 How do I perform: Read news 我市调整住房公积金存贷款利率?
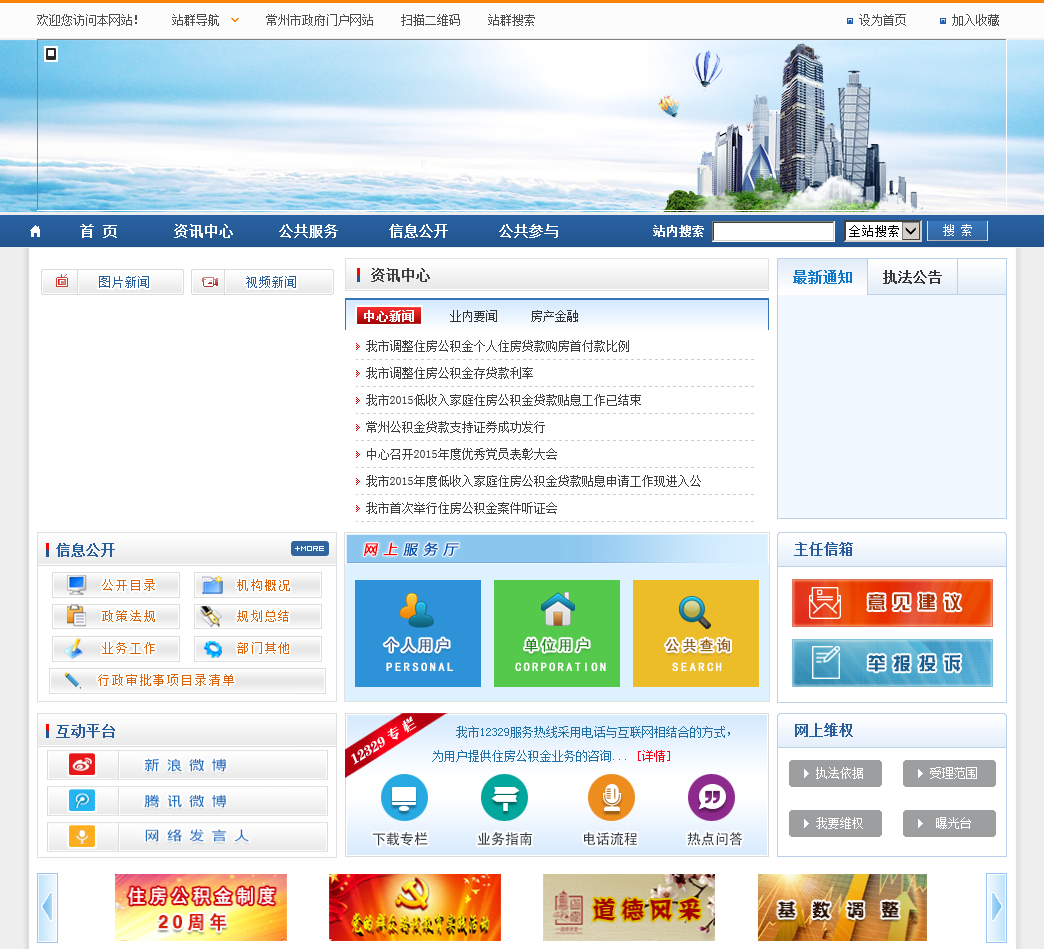click(449, 373)
